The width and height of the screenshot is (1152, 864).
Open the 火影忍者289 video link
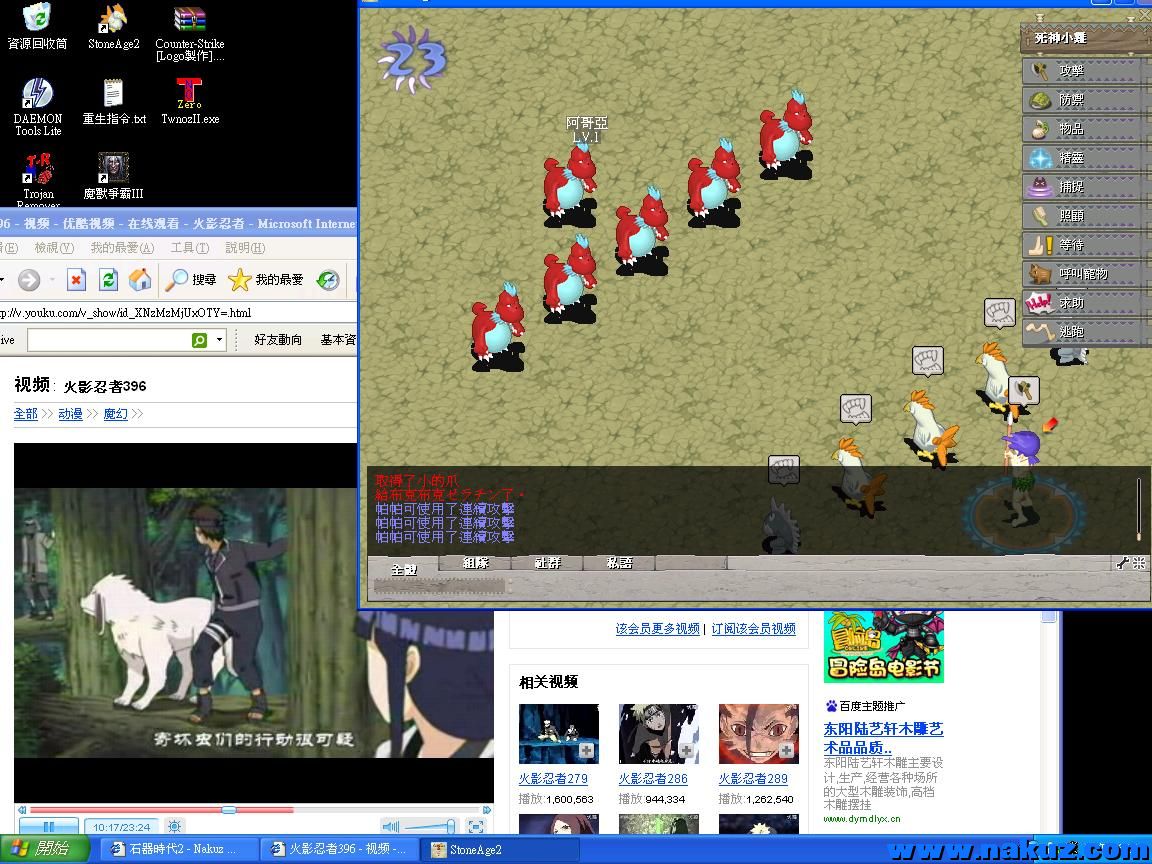(753, 779)
